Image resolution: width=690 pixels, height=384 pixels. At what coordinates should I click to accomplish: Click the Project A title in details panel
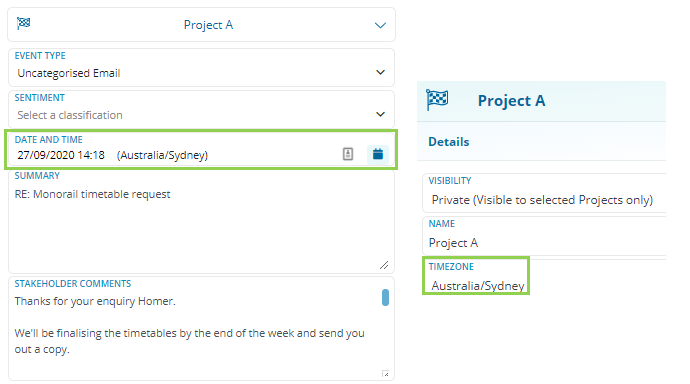511,101
